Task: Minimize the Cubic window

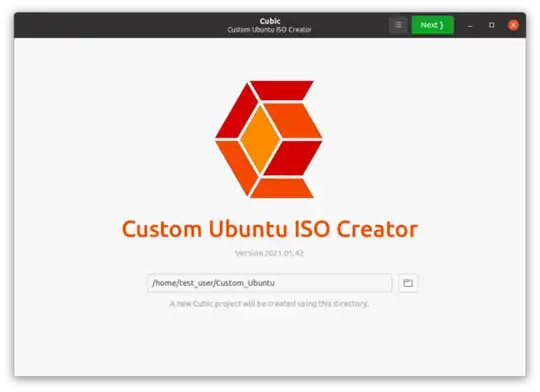Action: (470, 25)
